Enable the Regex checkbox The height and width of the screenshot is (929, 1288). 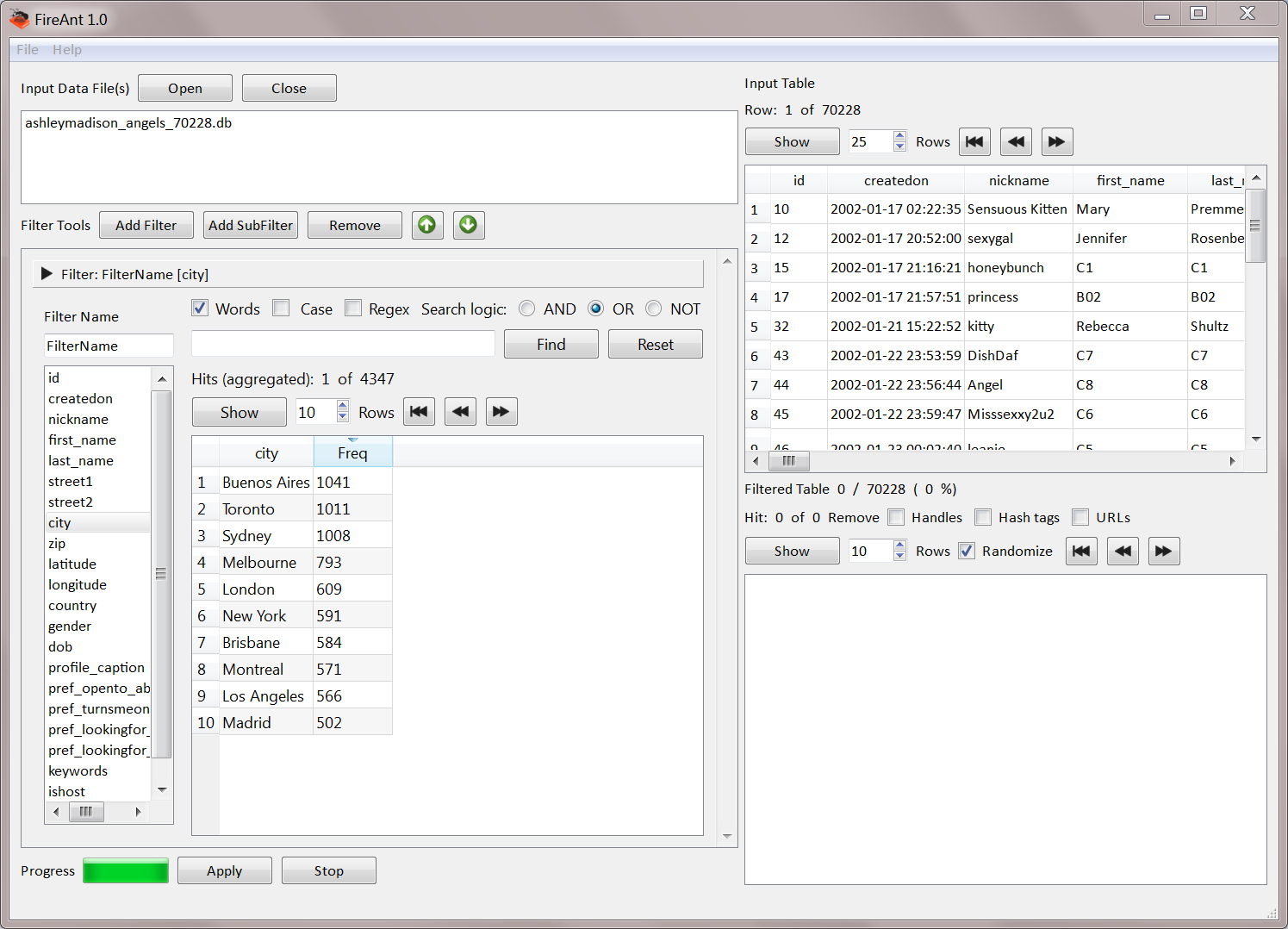point(353,309)
